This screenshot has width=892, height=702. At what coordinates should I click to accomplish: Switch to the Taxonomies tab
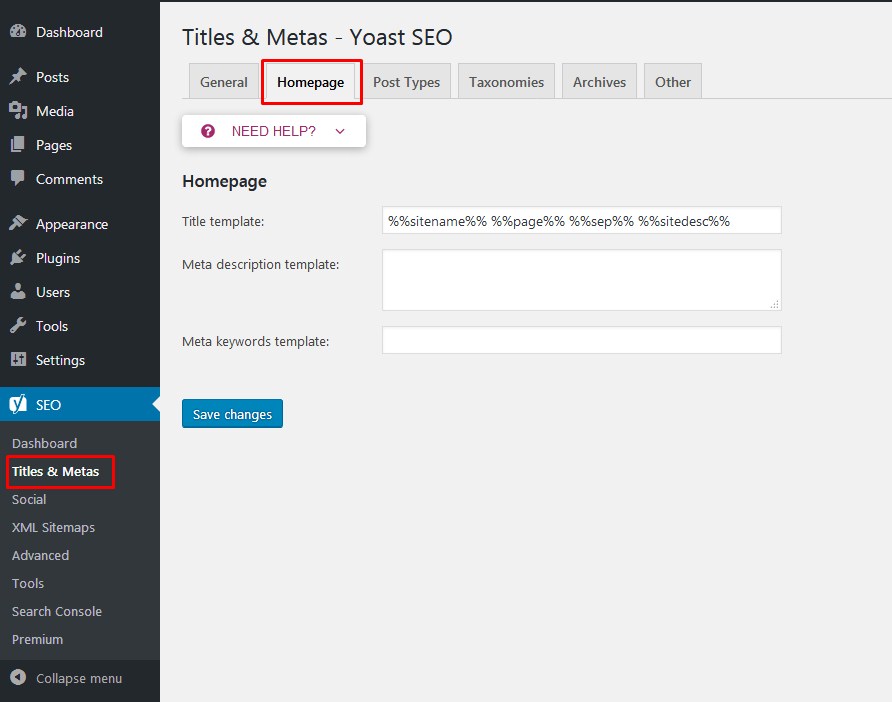click(x=506, y=82)
